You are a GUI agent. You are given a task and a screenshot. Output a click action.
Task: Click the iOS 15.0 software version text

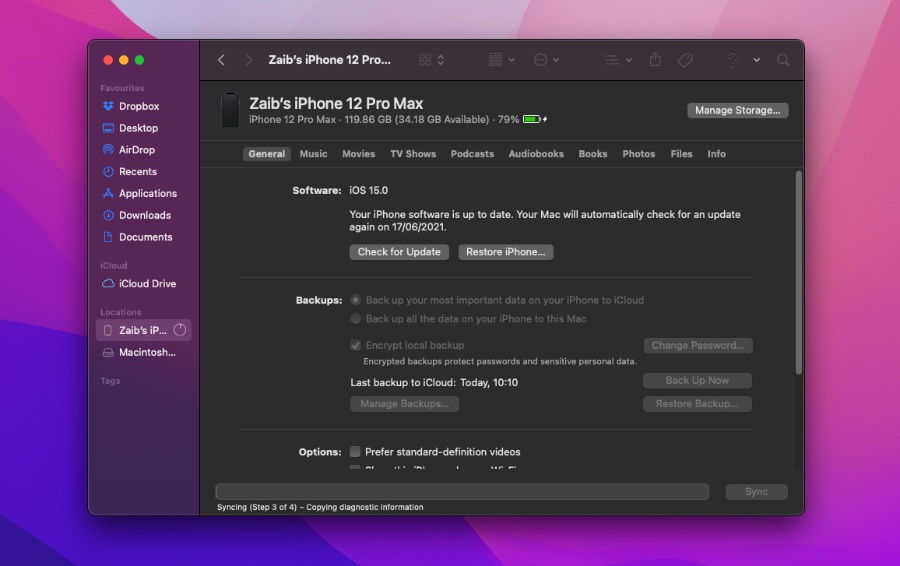(368, 191)
